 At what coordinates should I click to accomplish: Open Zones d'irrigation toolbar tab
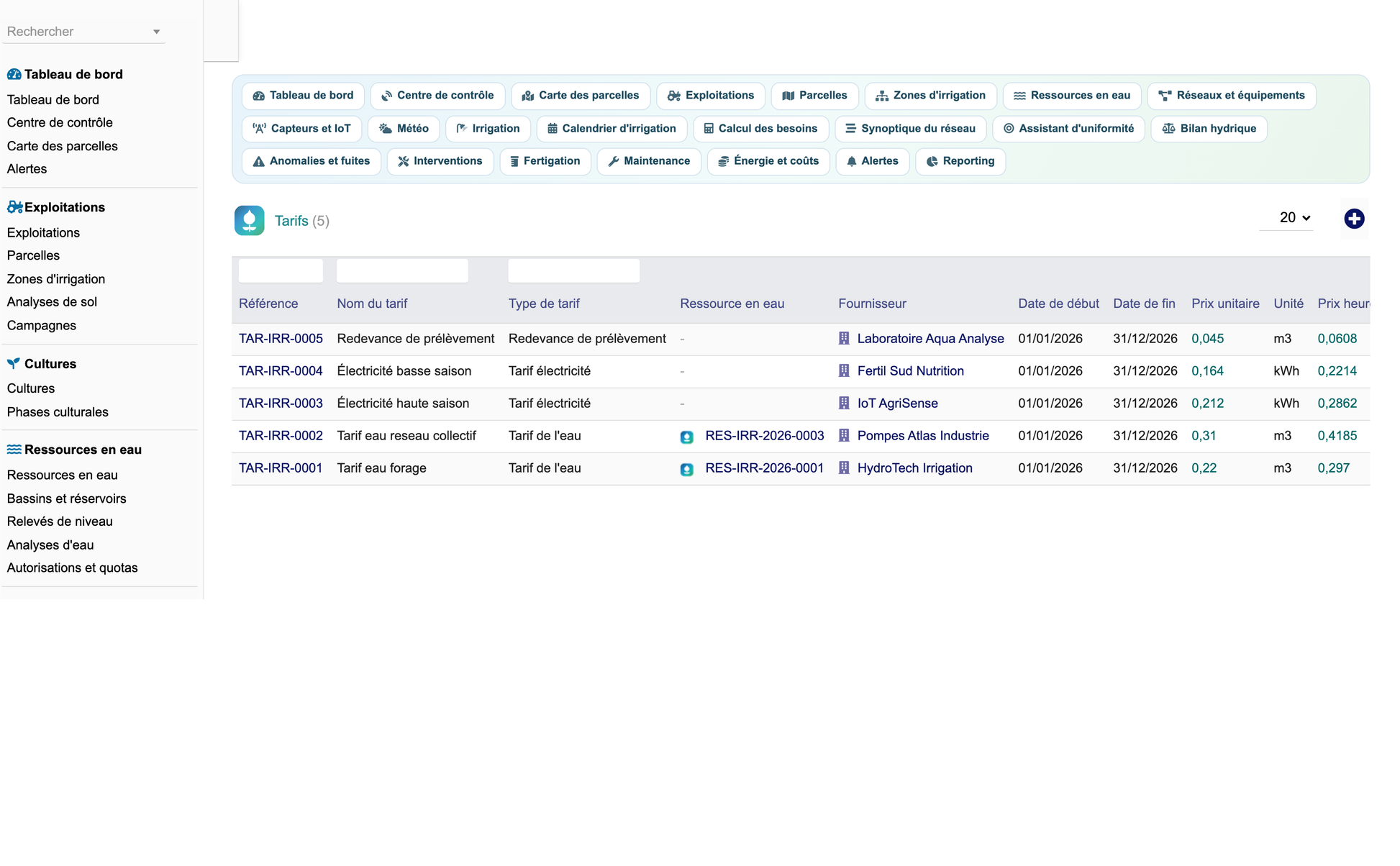coord(931,96)
